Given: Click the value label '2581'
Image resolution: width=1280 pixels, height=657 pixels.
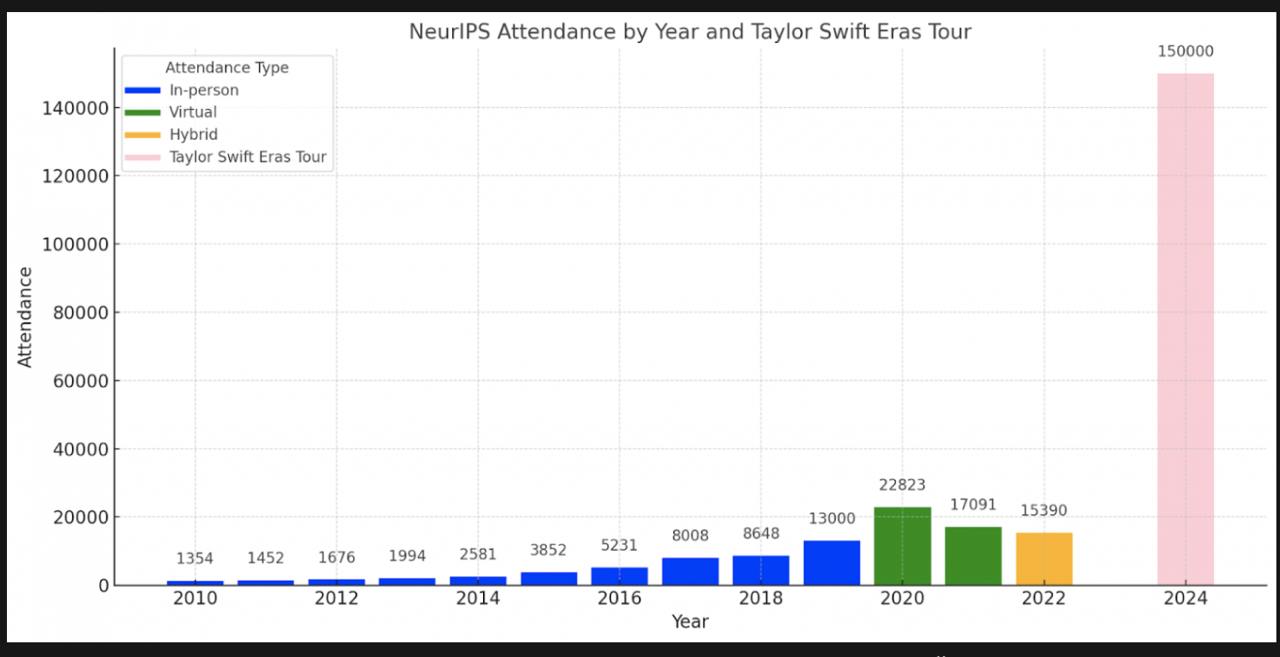Looking at the screenshot, I should [478, 555].
